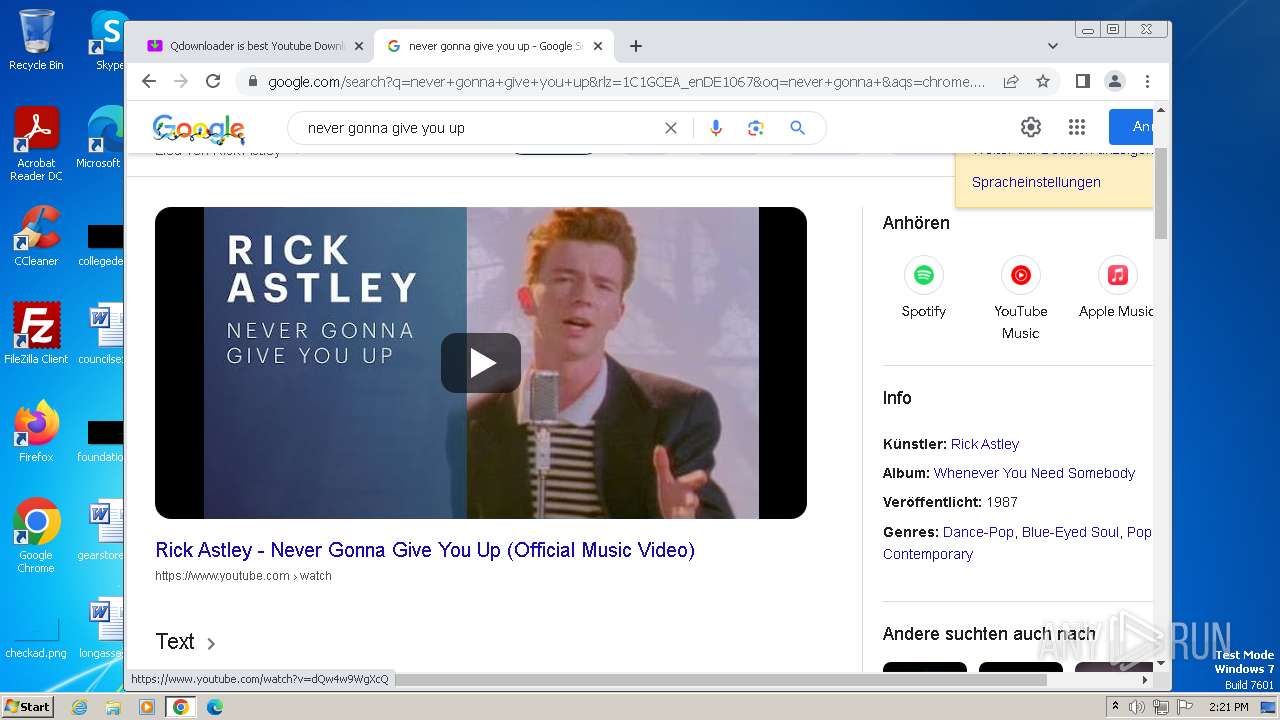The image size is (1280, 720).
Task: Listen on YouTube Music
Action: point(1020,298)
